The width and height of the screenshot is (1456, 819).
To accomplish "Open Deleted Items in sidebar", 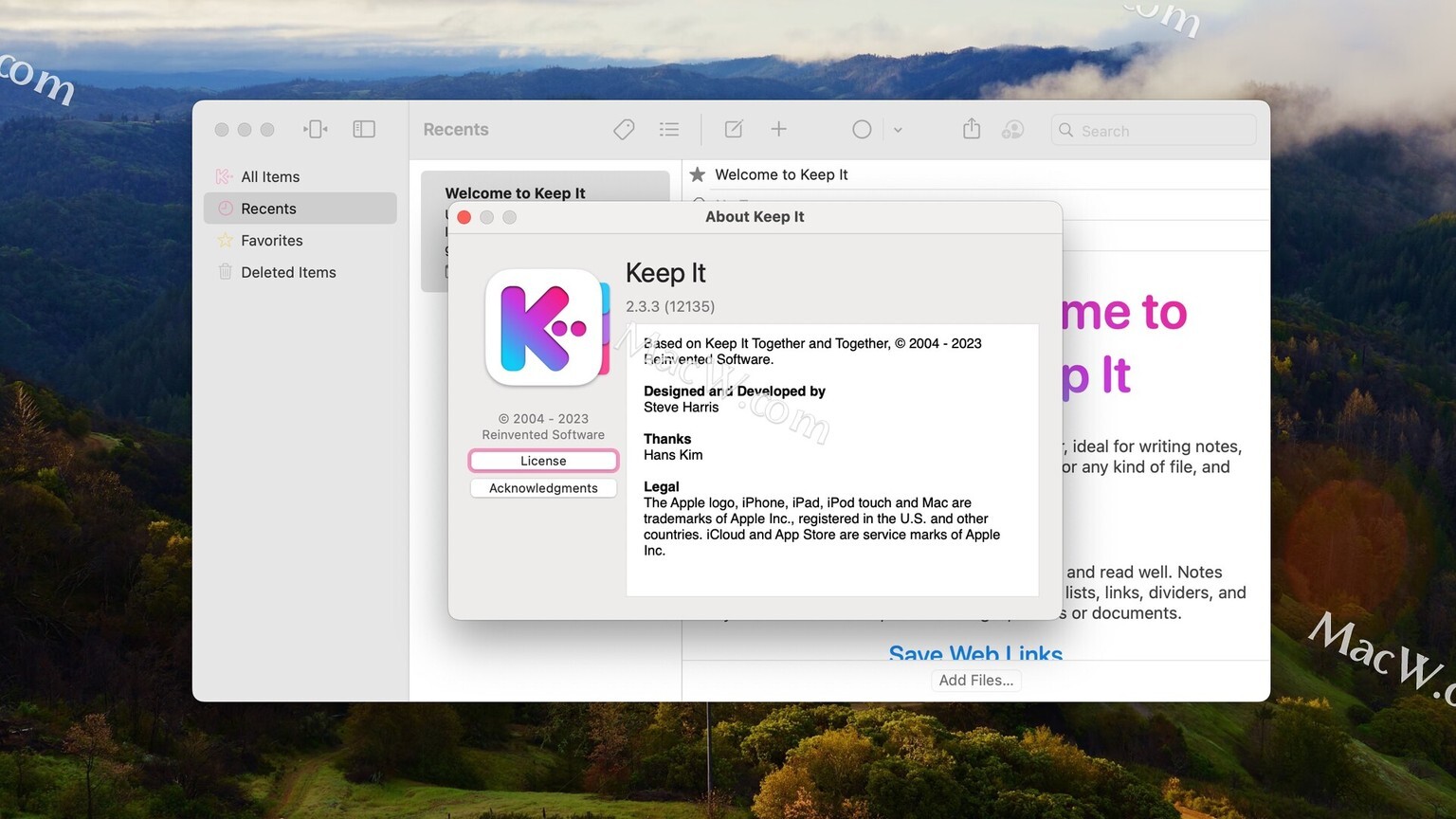I will (x=300, y=272).
